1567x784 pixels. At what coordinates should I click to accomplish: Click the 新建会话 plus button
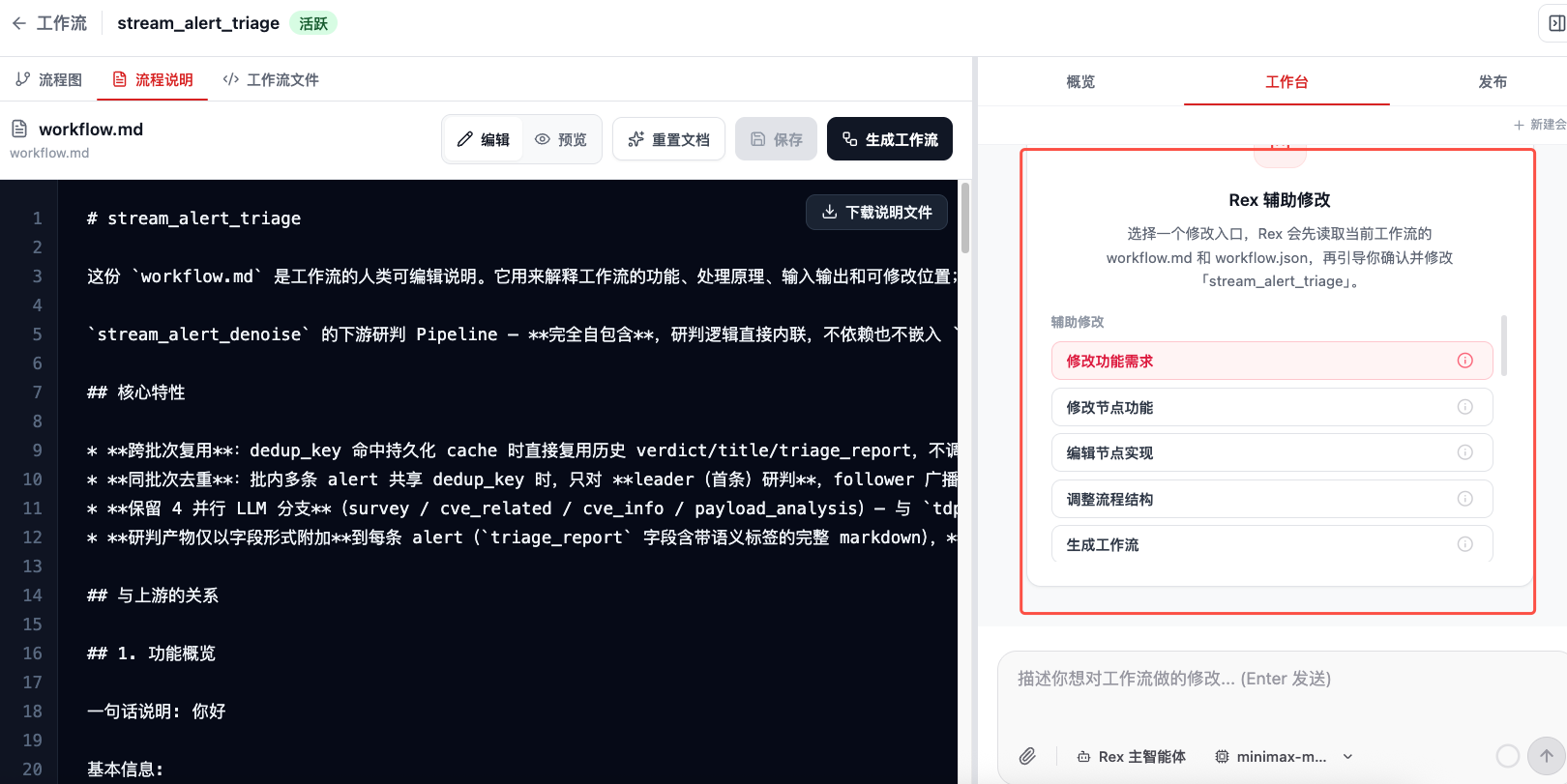[x=1539, y=125]
